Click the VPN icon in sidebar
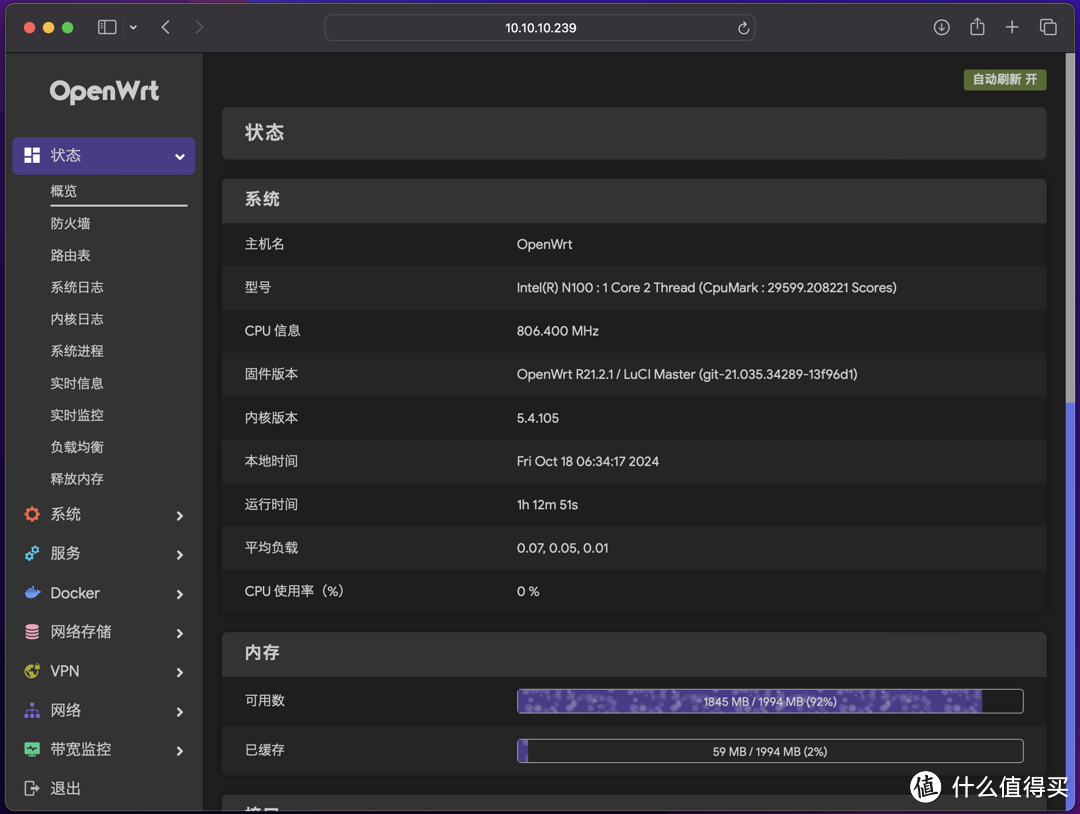The width and height of the screenshot is (1080, 814). click(x=32, y=671)
